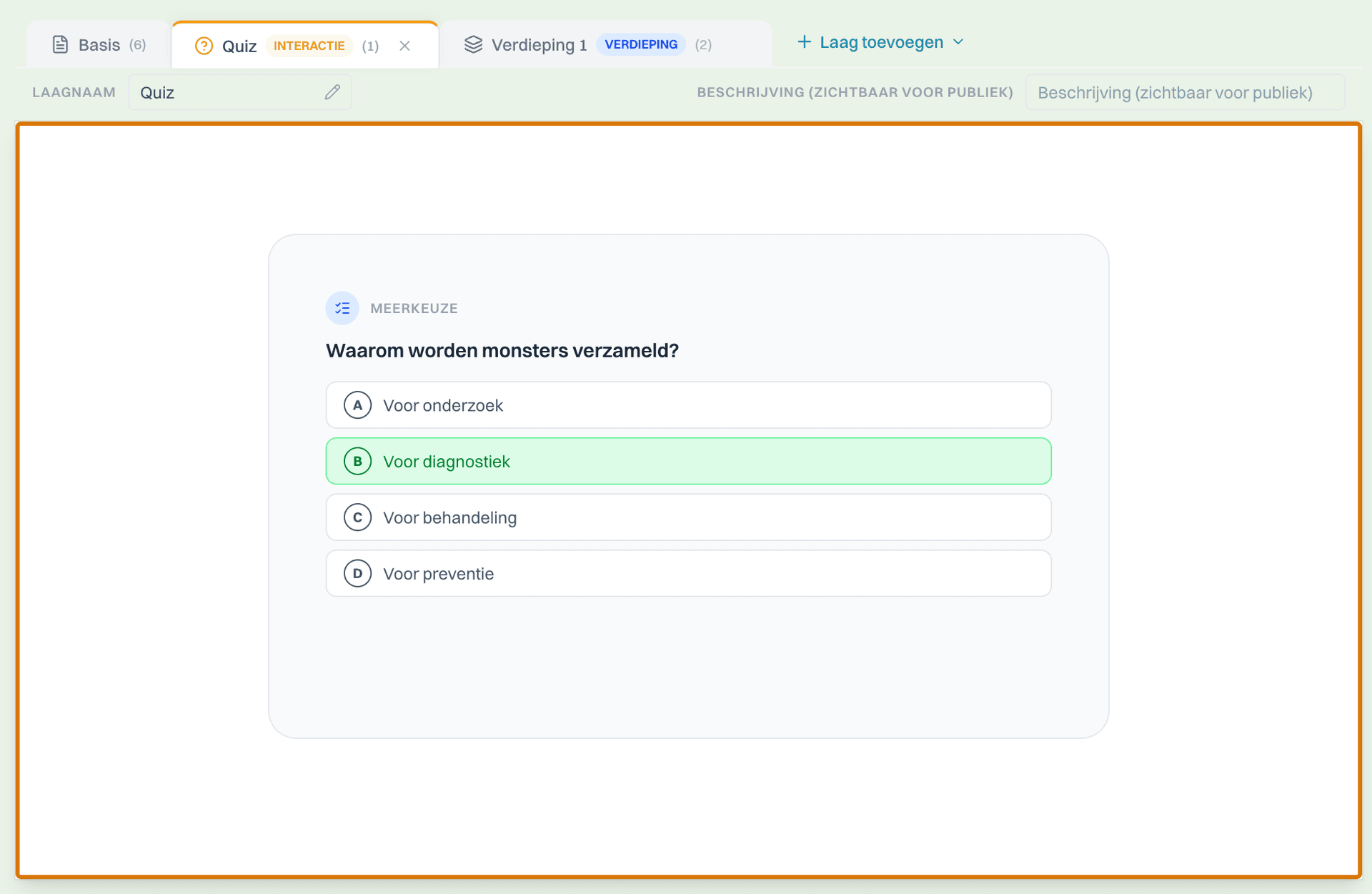Select the Quiz layer tab

305,45
